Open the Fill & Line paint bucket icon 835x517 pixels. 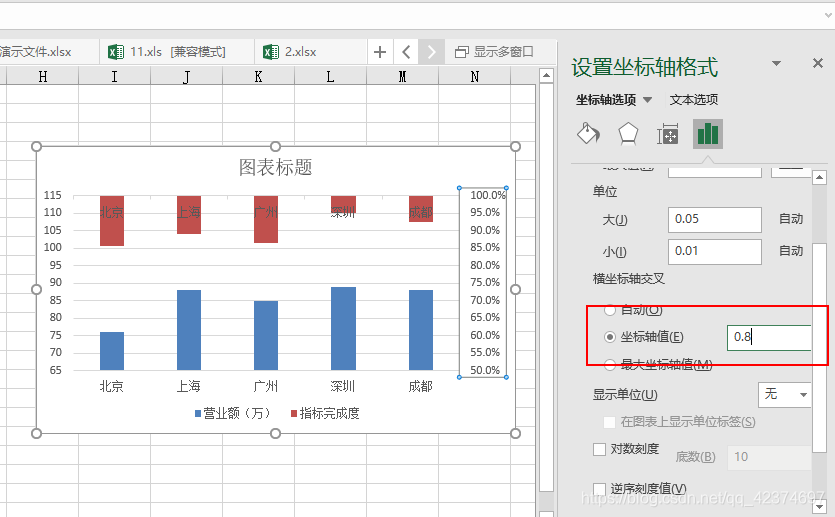(588, 134)
